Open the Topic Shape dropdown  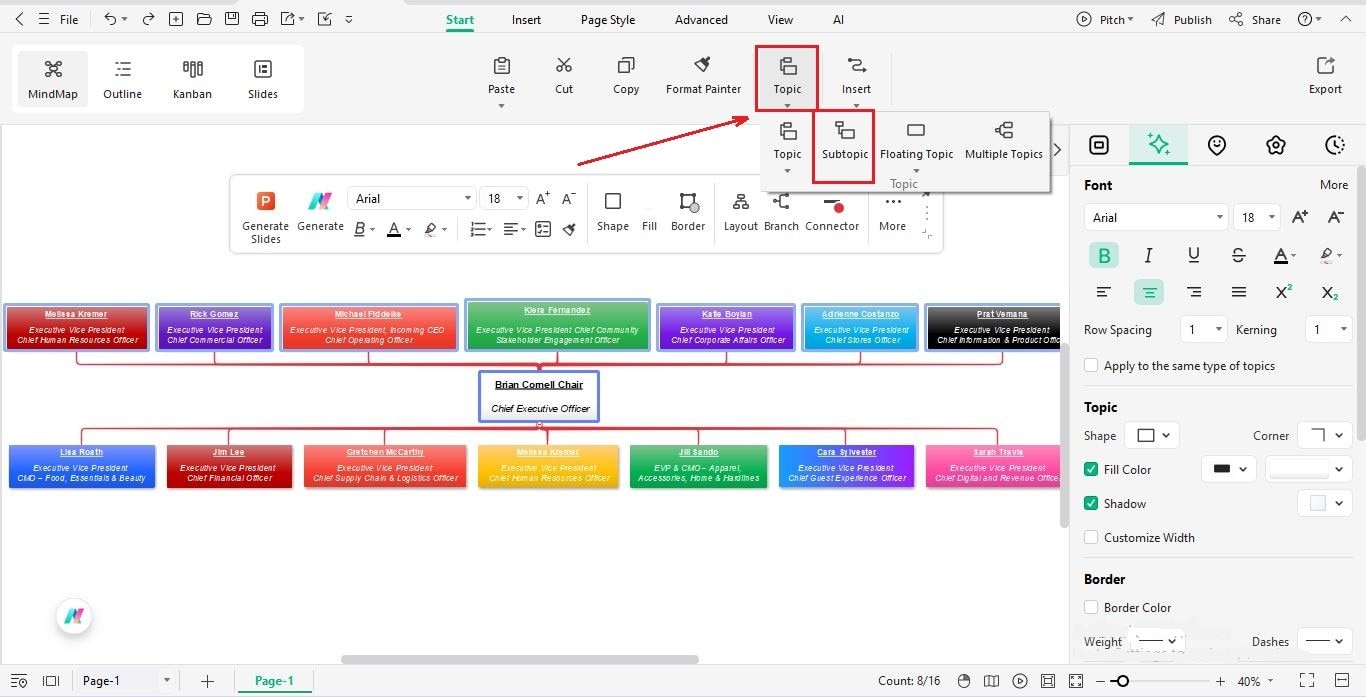point(1152,435)
